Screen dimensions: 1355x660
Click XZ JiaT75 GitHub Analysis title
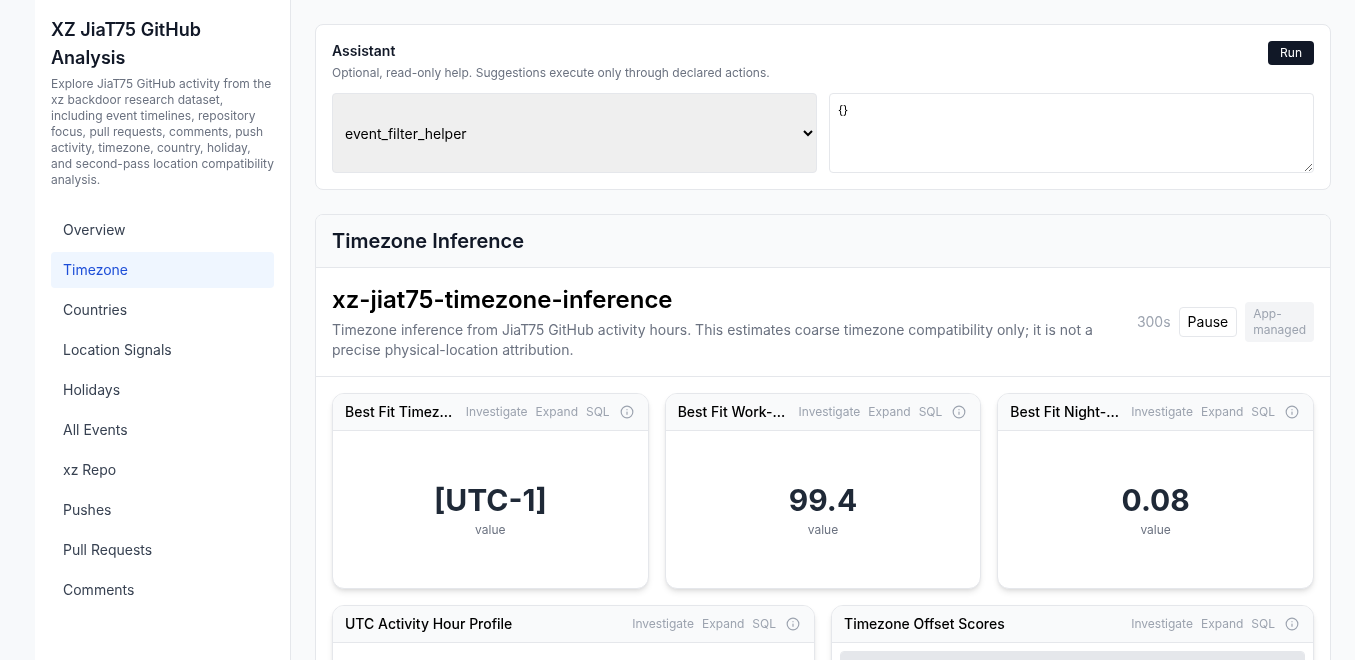[x=126, y=43]
